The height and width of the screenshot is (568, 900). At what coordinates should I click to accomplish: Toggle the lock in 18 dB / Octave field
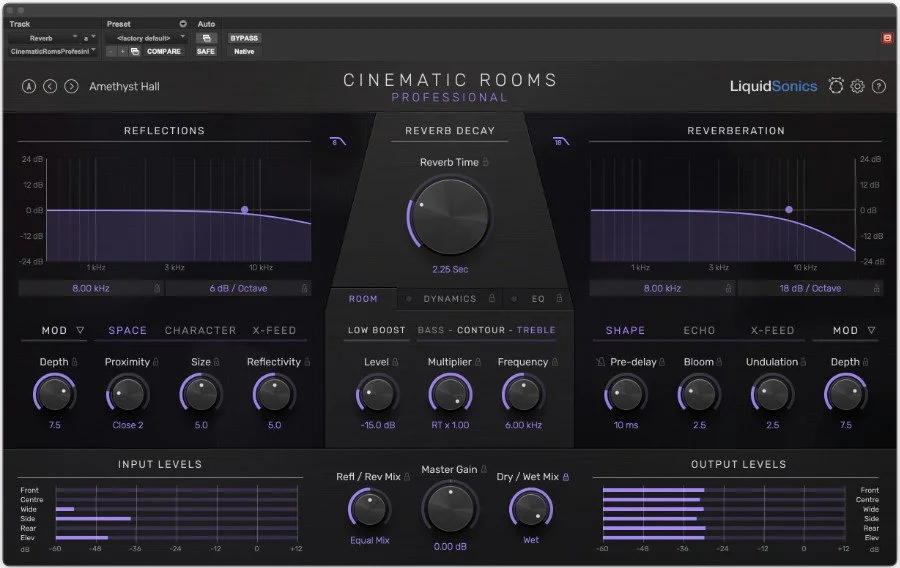point(876,288)
